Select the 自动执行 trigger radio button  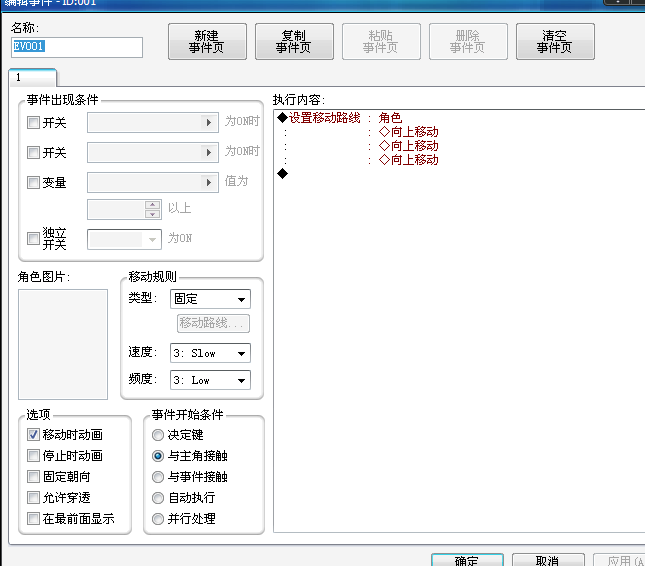[158, 498]
